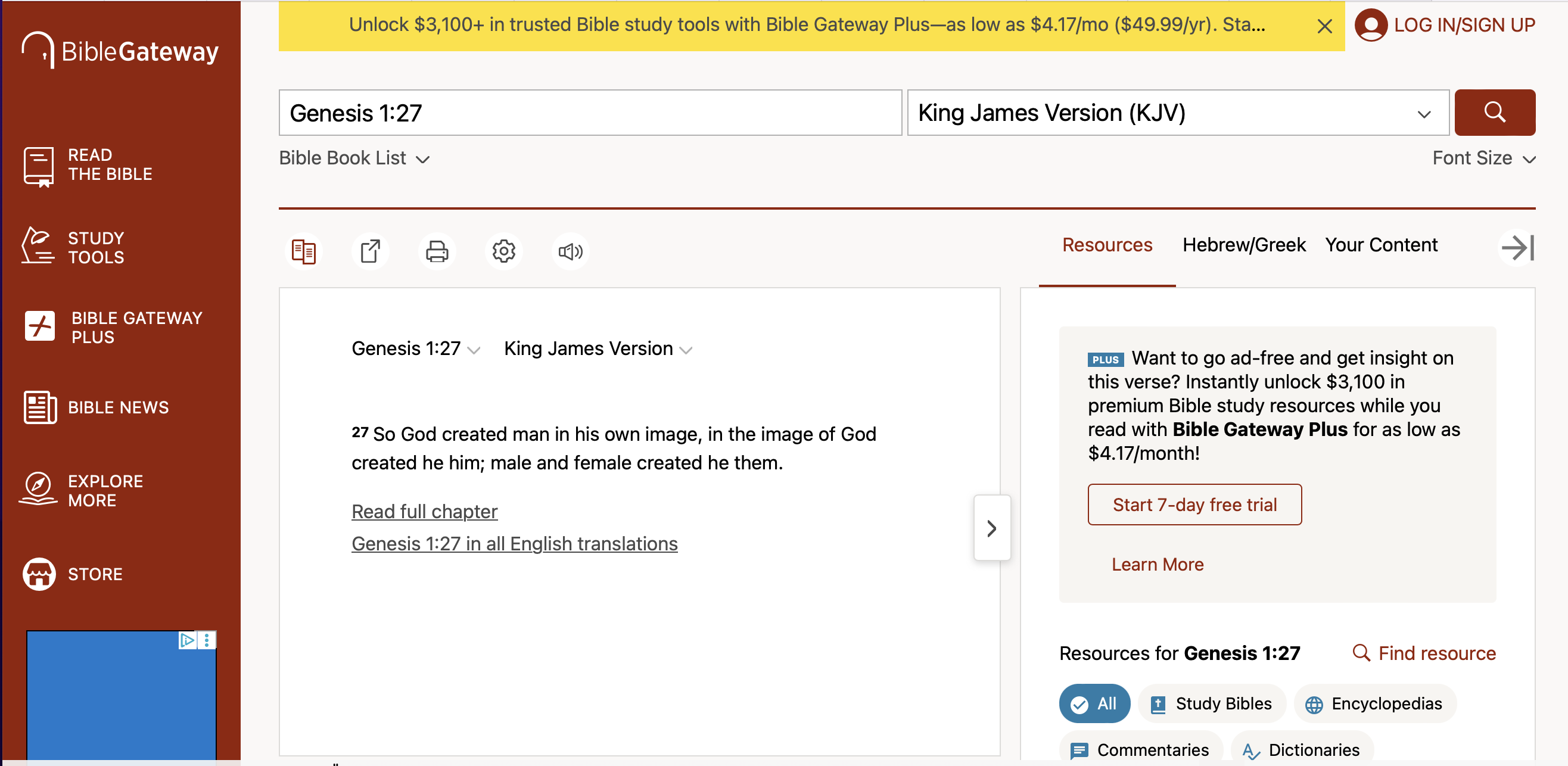Screen dimensions: 1568x766
Task: Click the Genesis 1:27 search input field
Action: pyautogui.click(x=590, y=113)
